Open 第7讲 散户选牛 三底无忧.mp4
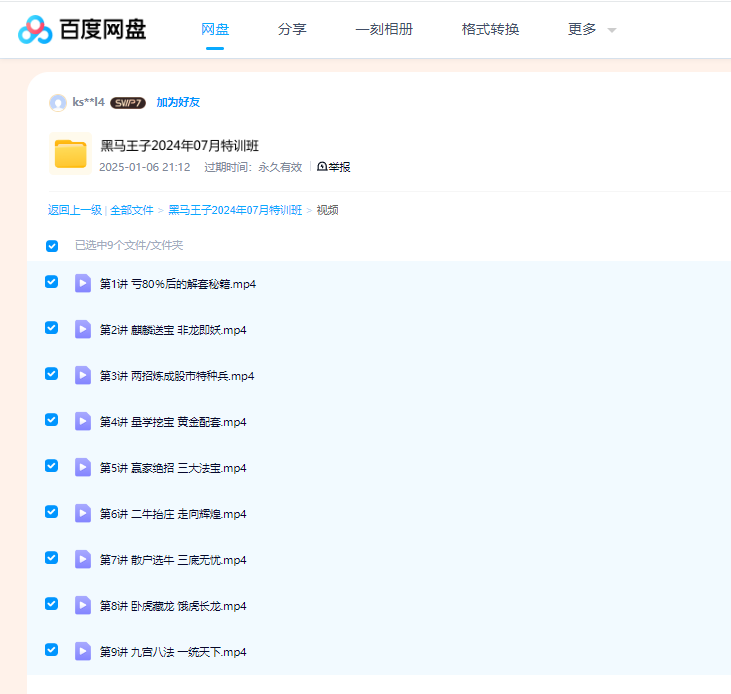 pos(173,560)
